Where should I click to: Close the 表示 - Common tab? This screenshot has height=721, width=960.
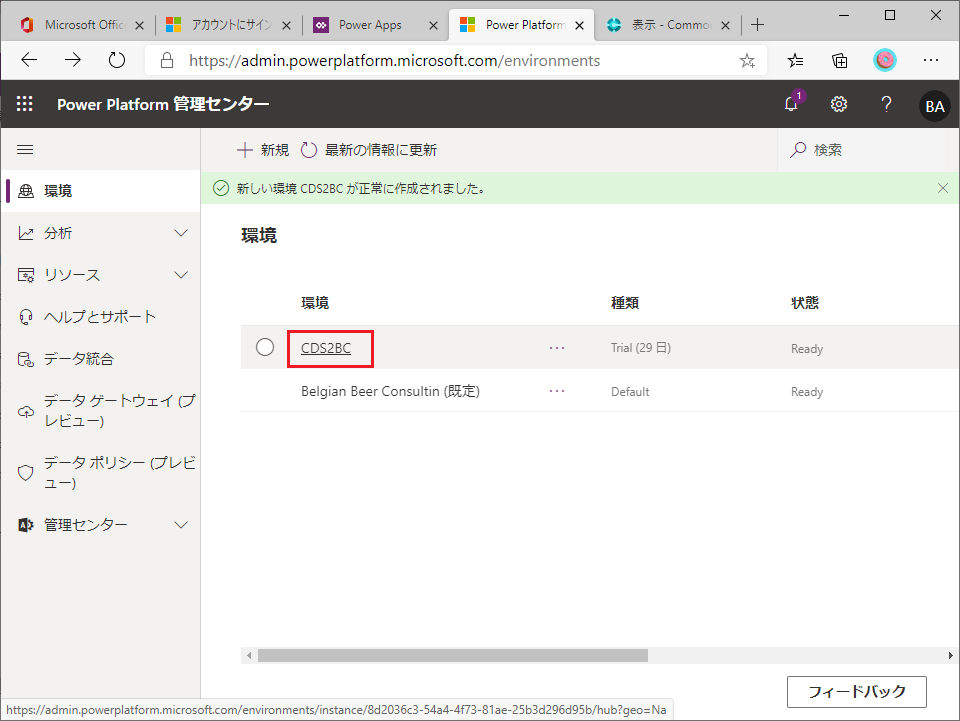pyautogui.click(x=726, y=25)
